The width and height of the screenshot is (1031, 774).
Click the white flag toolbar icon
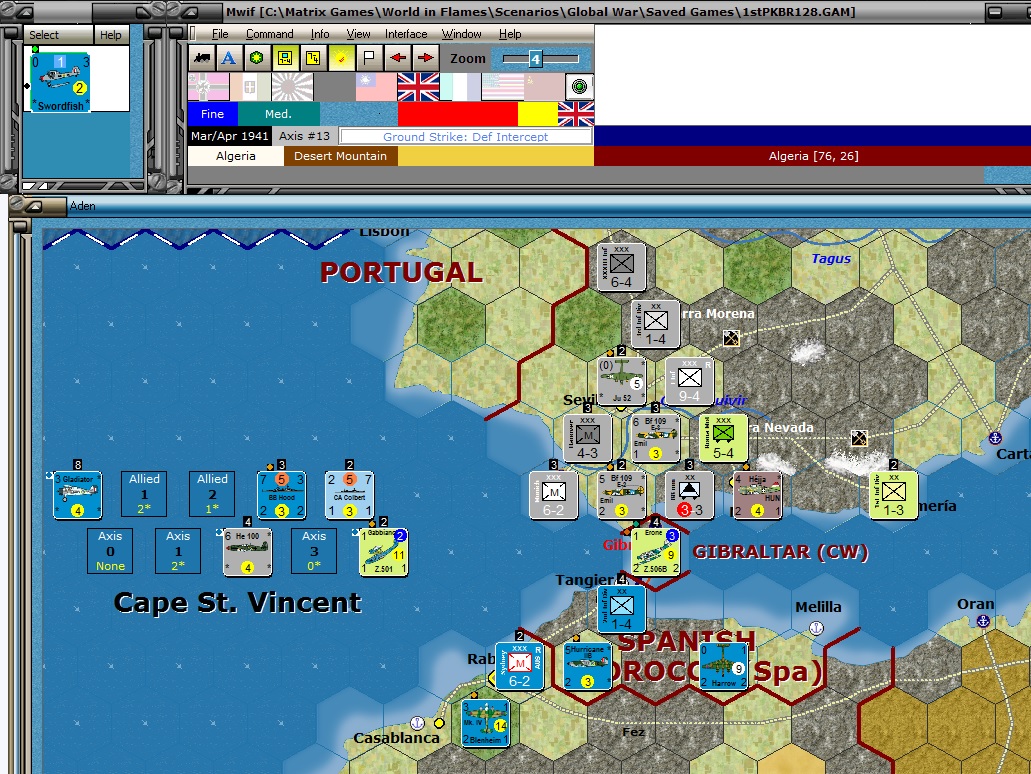click(369, 58)
